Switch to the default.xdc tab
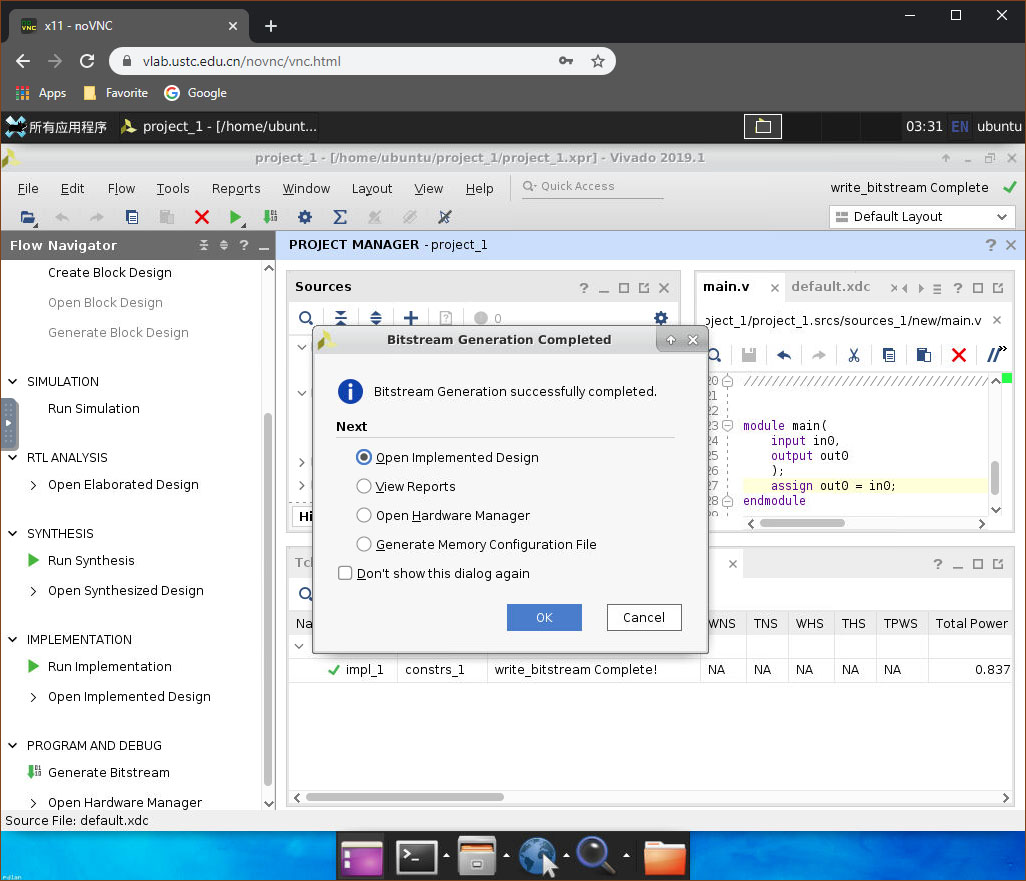The image size is (1026, 881). pos(830,287)
